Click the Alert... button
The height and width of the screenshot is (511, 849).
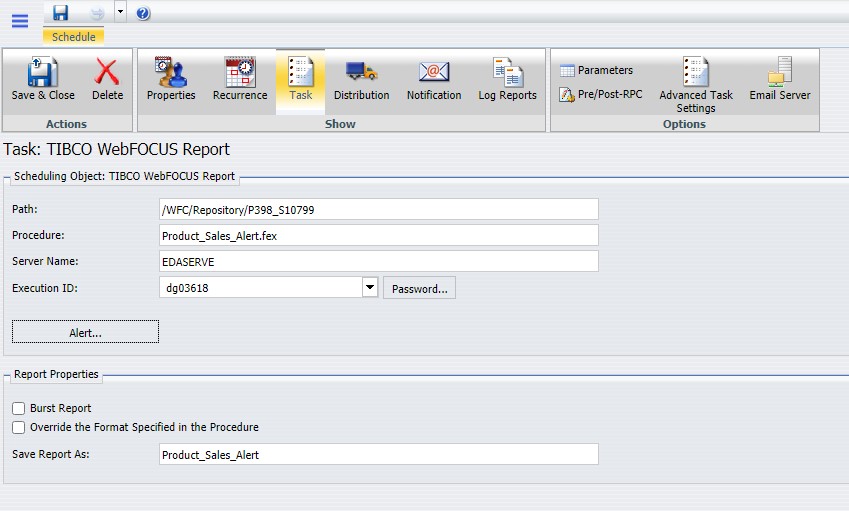point(86,332)
